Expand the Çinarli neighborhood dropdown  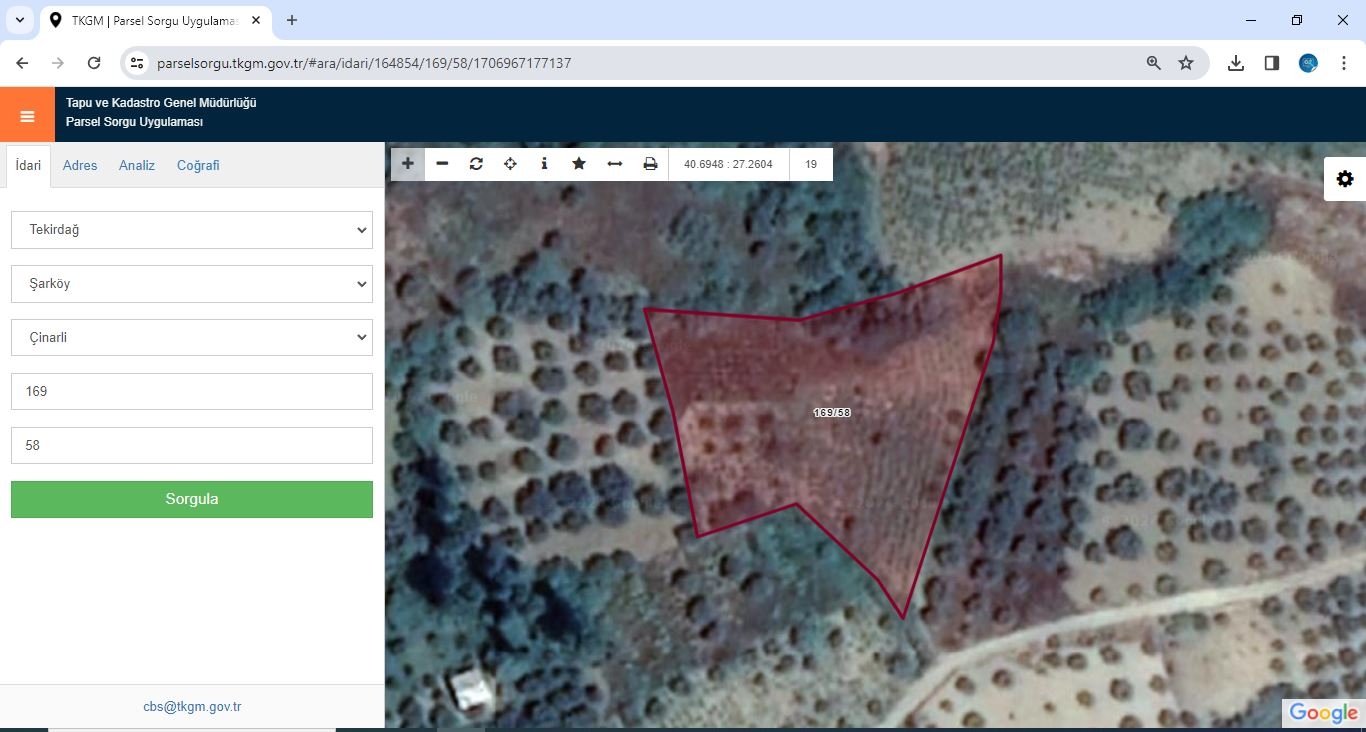pos(192,338)
